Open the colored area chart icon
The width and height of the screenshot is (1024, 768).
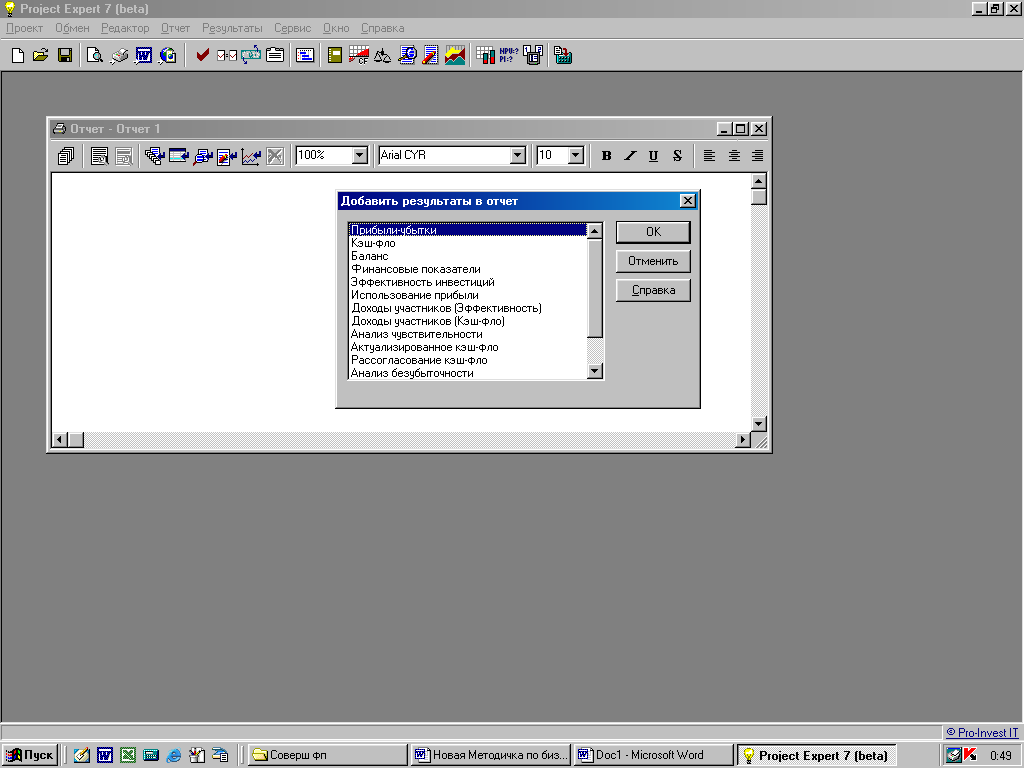(455, 56)
